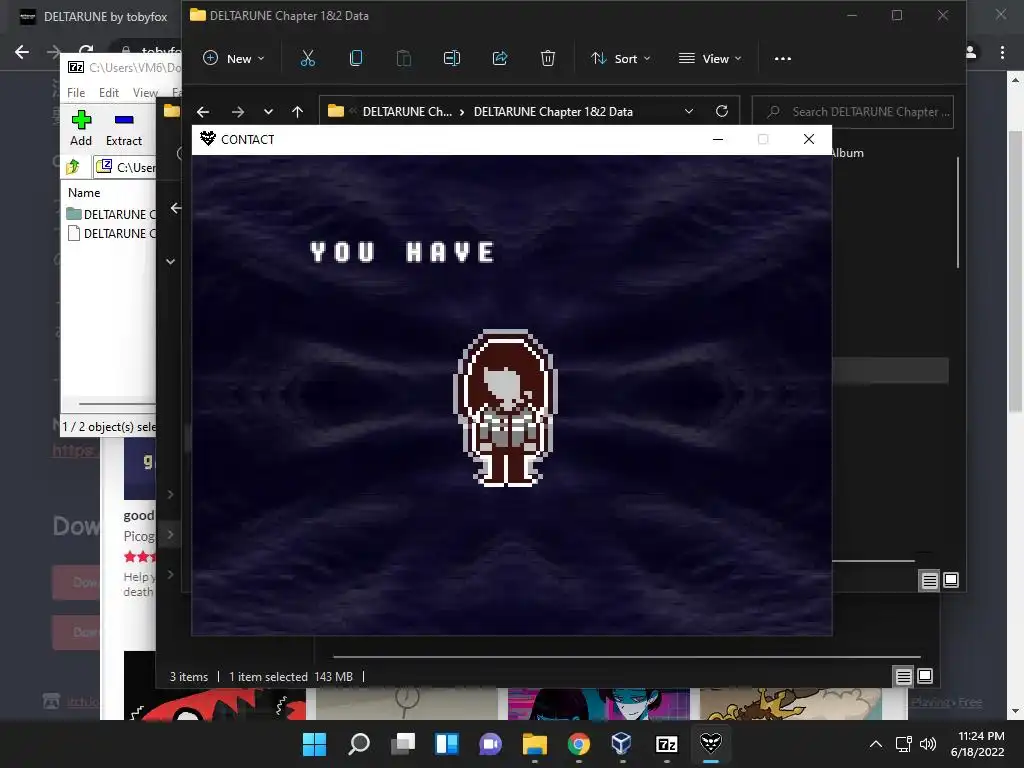Go up one folder level in Explorer
The image size is (1024, 768).
click(x=298, y=112)
